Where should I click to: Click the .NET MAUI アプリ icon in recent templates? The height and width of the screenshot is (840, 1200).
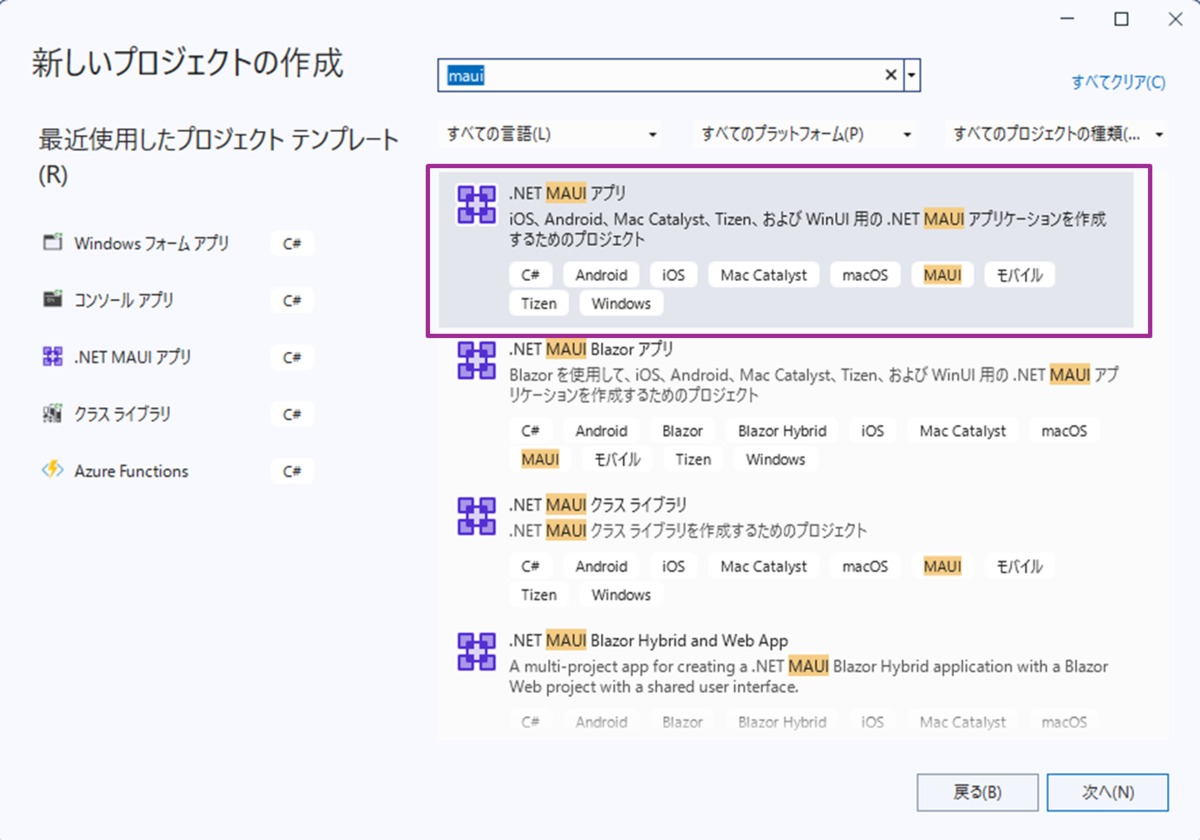click(53, 357)
